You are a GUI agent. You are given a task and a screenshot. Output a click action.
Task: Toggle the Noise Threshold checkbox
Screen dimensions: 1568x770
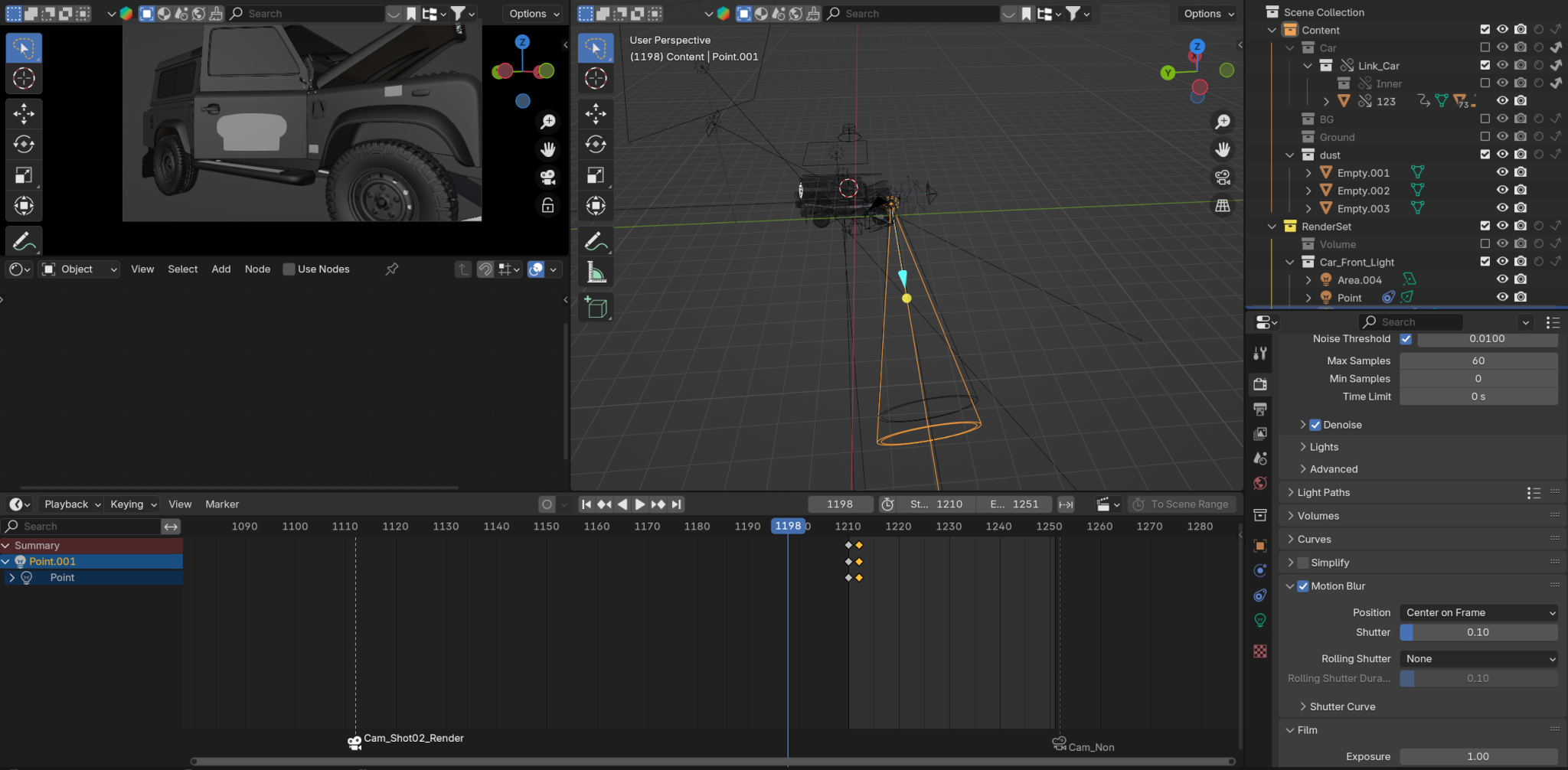click(1406, 339)
